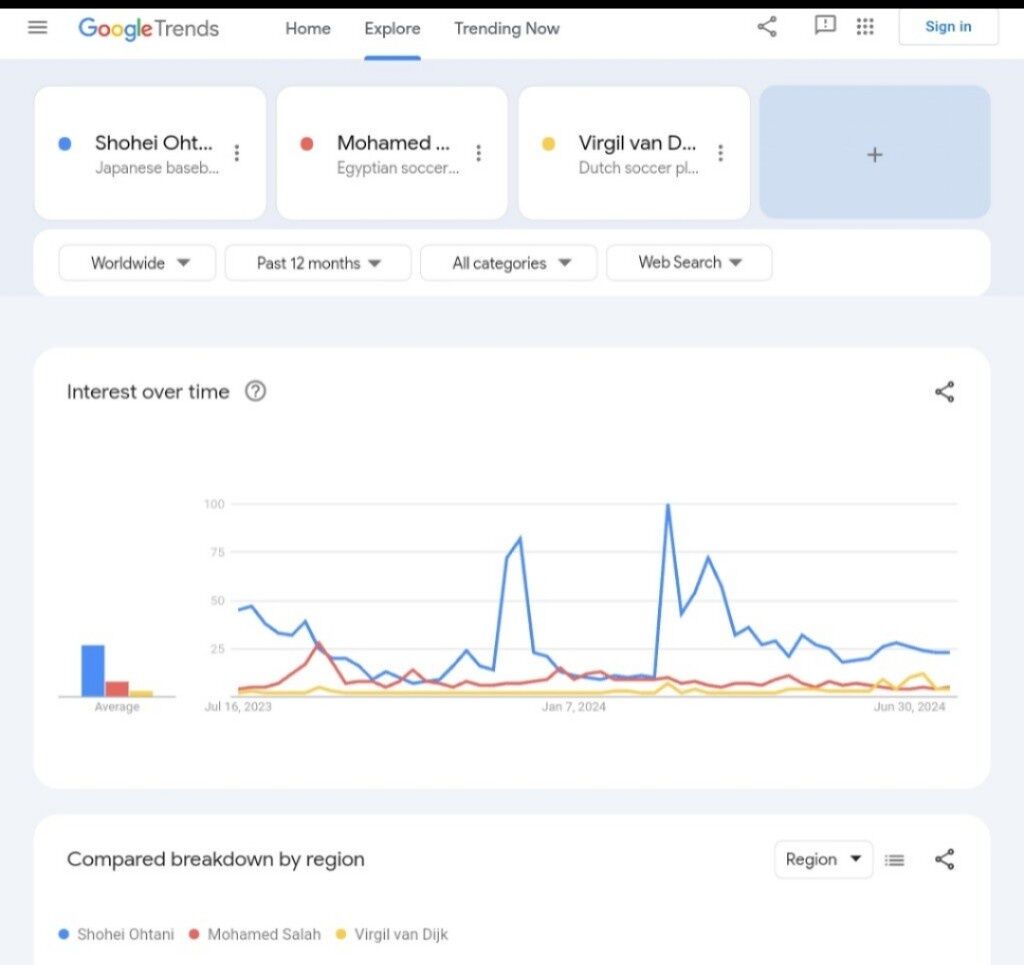Image resolution: width=1024 pixels, height=965 pixels.
Task: Open the Google apps grid
Action: (x=866, y=27)
